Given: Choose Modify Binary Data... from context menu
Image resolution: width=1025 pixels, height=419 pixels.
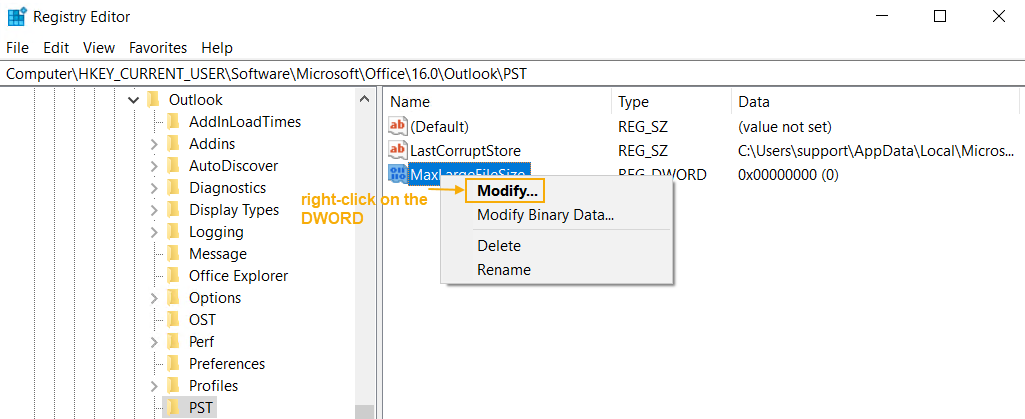Looking at the screenshot, I should [x=545, y=214].
